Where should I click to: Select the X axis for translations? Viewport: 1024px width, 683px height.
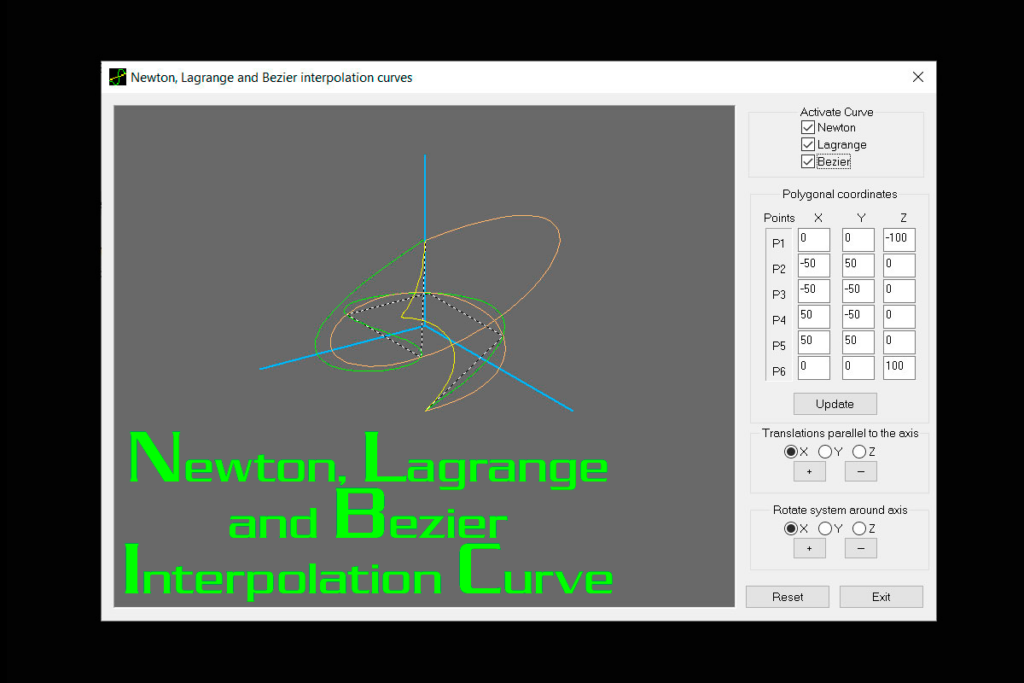point(790,451)
